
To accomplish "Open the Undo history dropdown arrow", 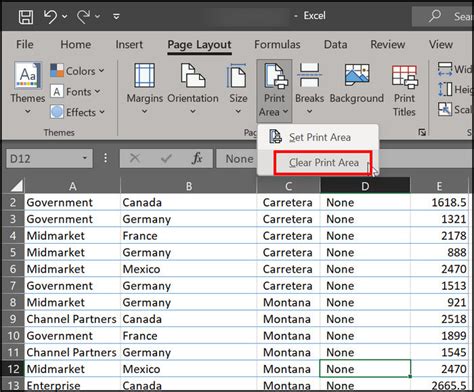I will coord(65,16).
